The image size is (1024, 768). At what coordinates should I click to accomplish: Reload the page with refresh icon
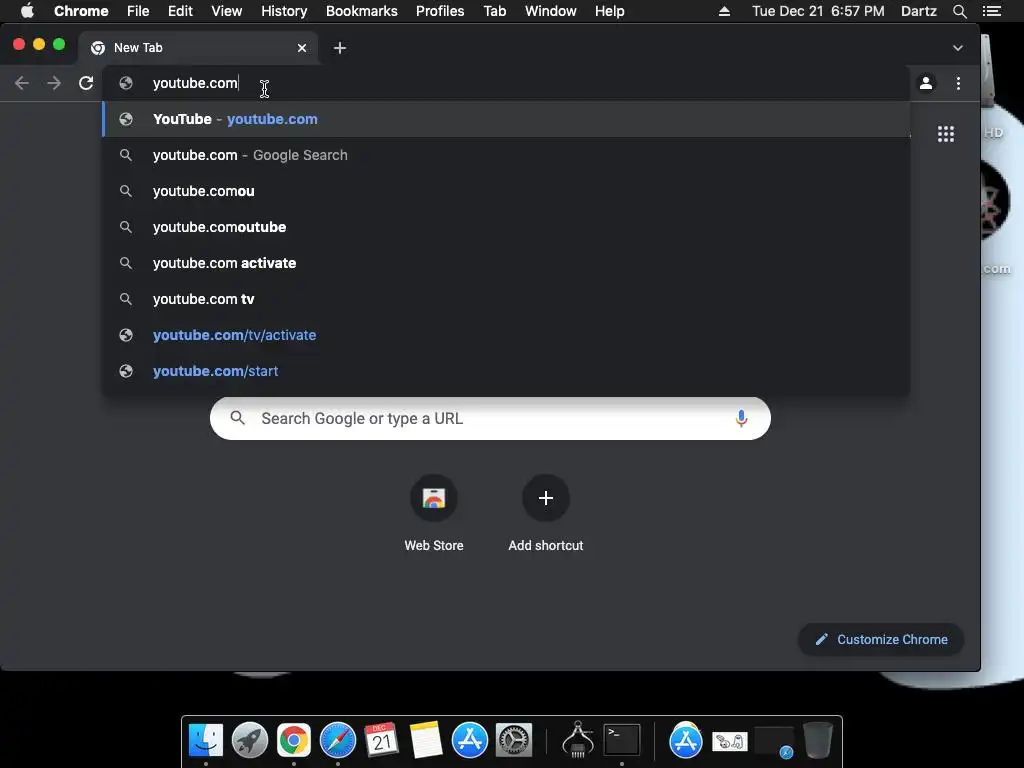(x=86, y=83)
